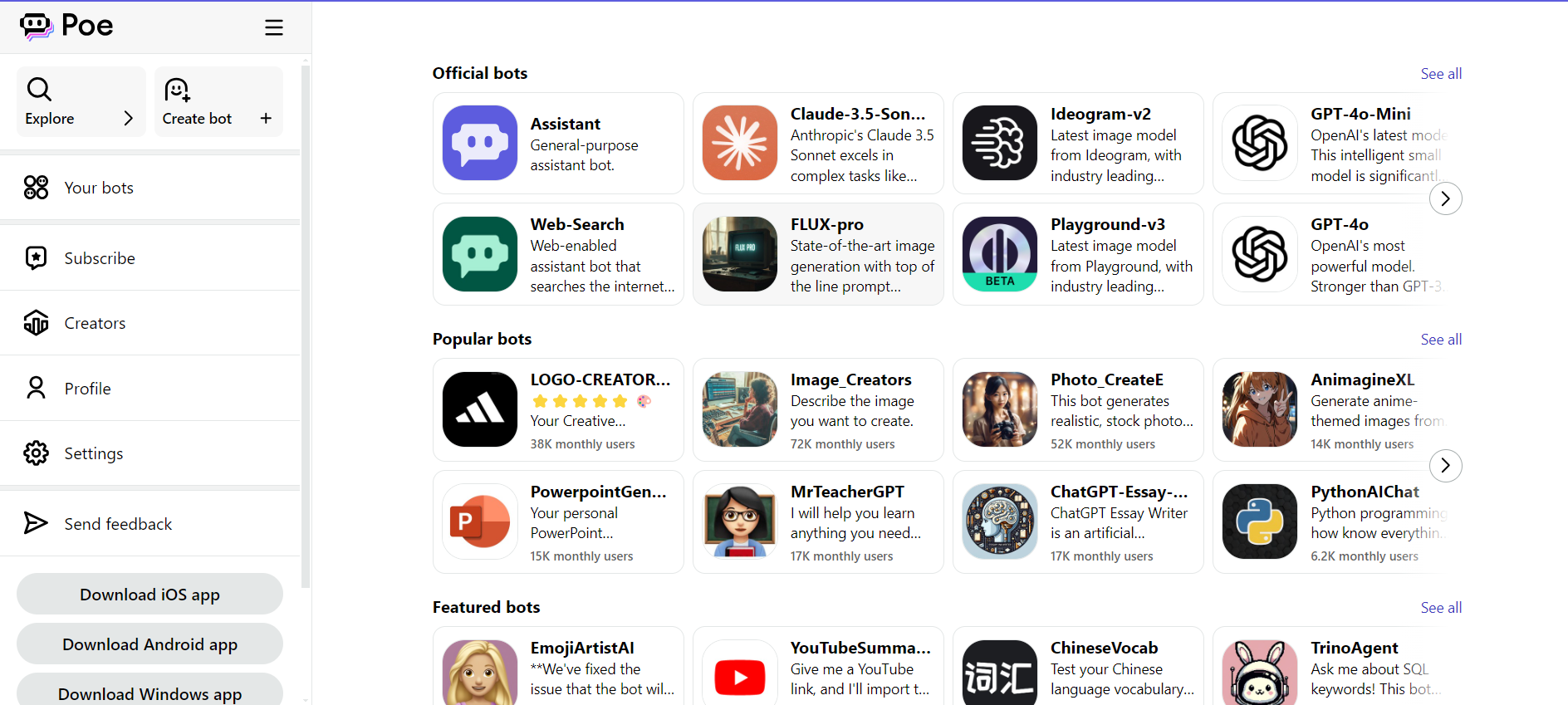
Task: Open Your bots menu item
Action: (x=149, y=188)
